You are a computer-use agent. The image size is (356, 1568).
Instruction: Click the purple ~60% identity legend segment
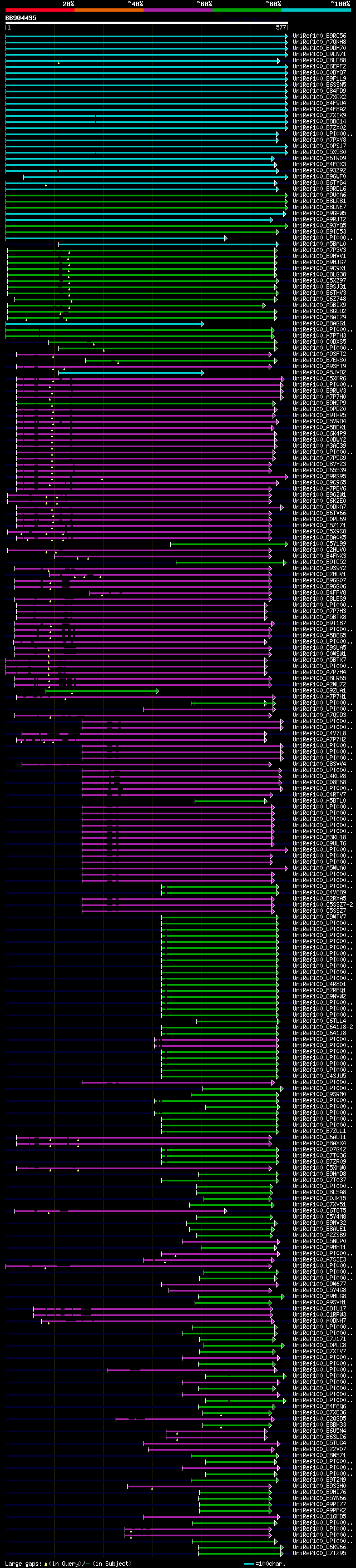[x=179, y=11]
